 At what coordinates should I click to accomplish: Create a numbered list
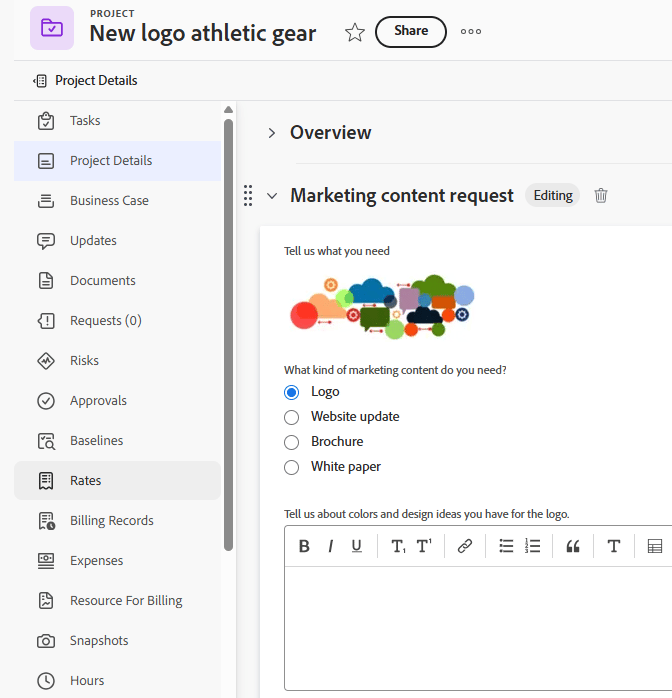pyautogui.click(x=532, y=546)
